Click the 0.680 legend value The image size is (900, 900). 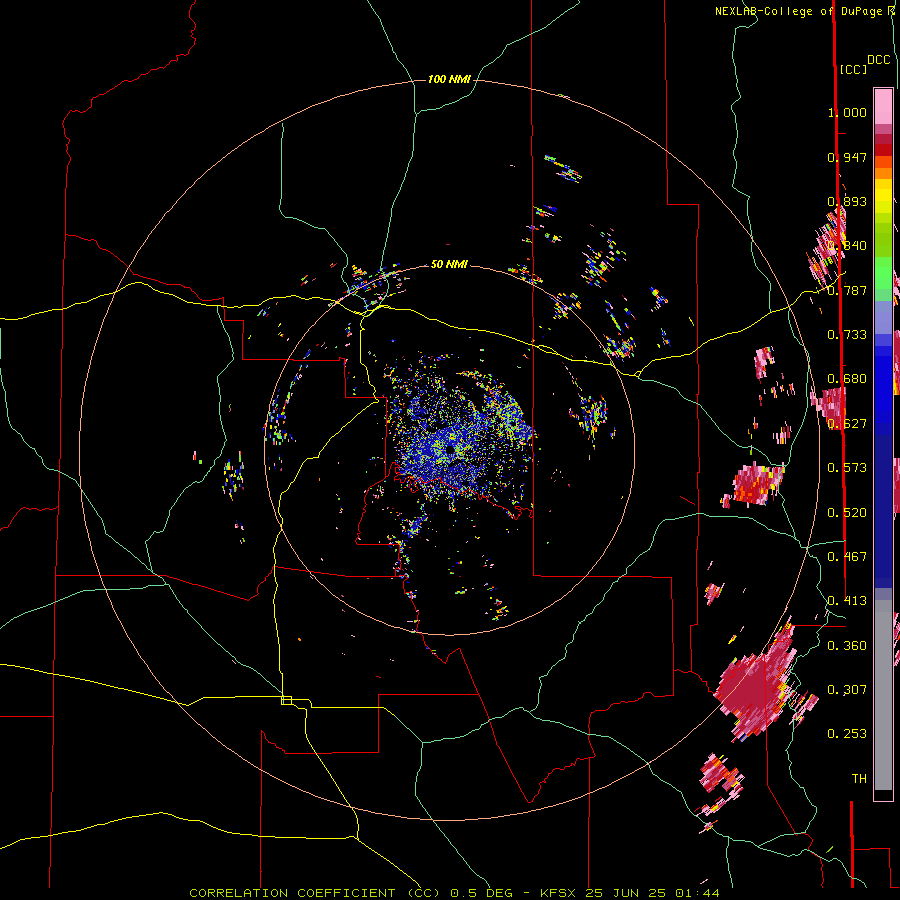click(847, 379)
